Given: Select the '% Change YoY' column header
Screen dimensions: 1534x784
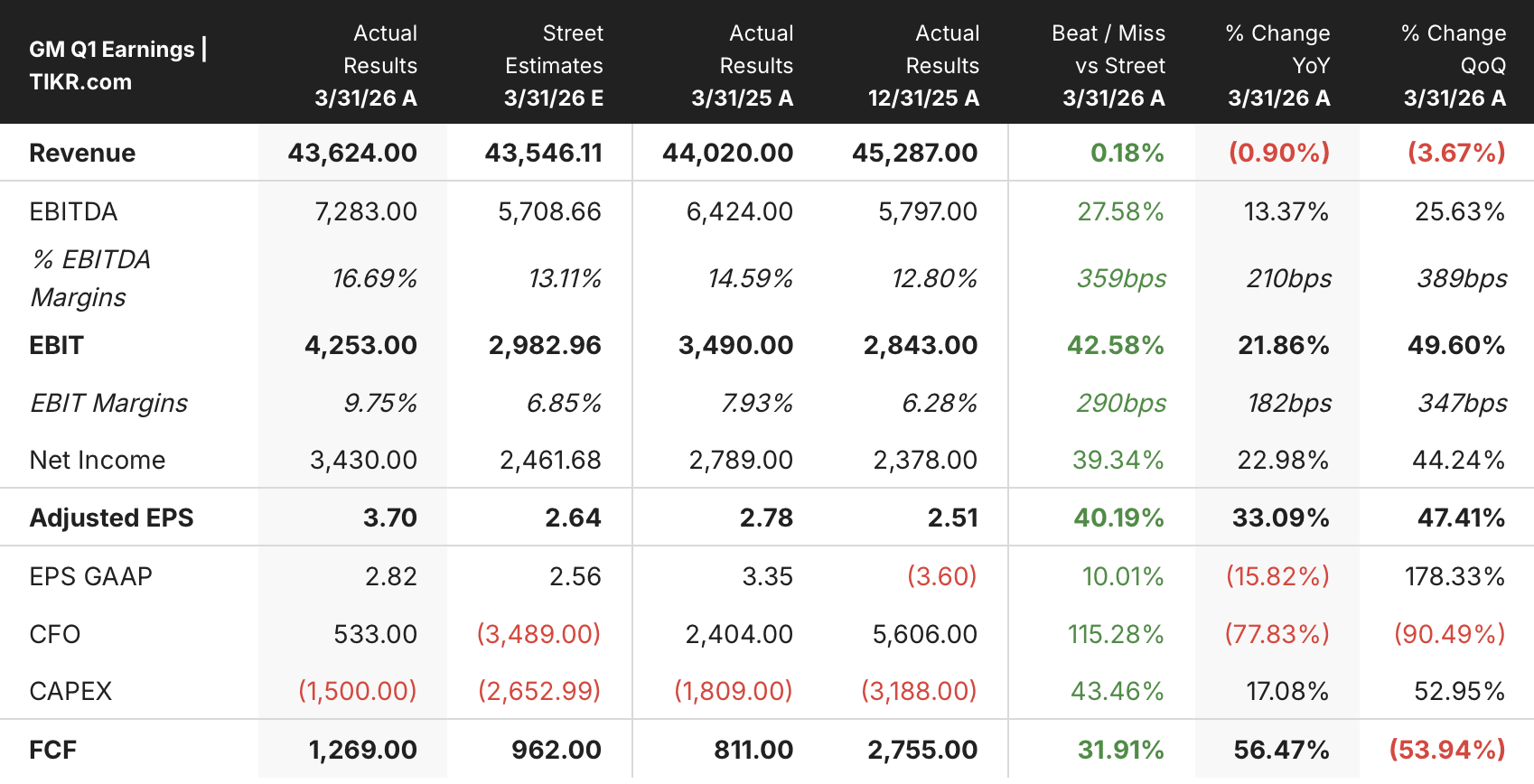Looking at the screenshot, I should 1278,65.
